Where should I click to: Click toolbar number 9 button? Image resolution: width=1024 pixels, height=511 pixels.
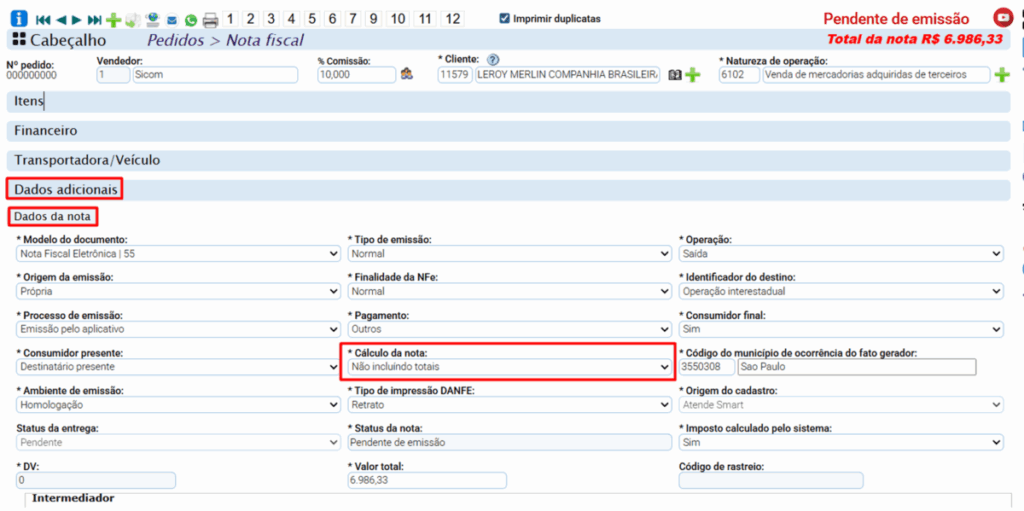tap(373, 19)
